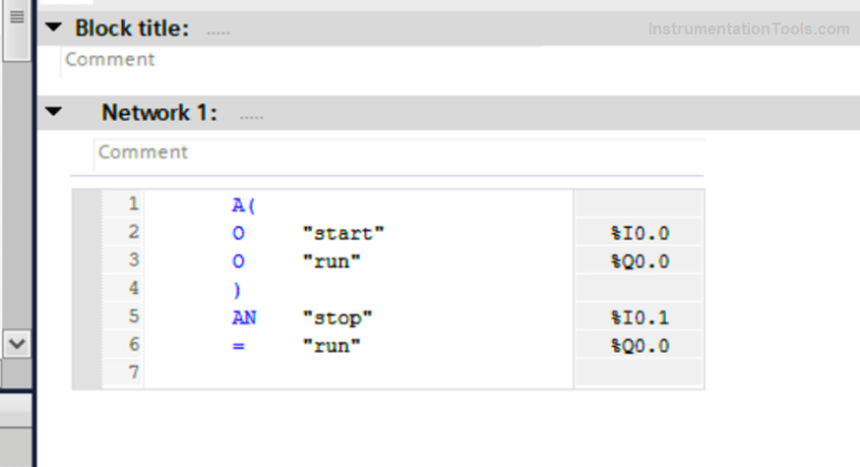Click the %I0.0 address cell
Viewport: 860px width, 467px height.
(639, 233)
